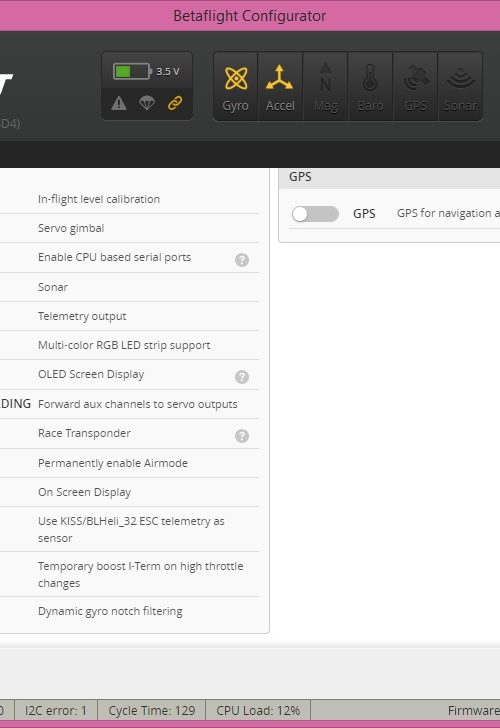Click the parachute failsafe status icon

(147, 103)
